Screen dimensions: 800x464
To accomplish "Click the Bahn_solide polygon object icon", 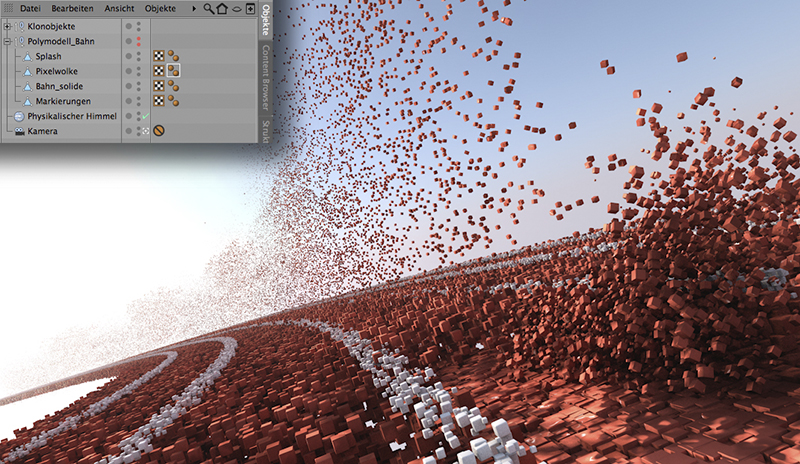I will coord(28,86).
